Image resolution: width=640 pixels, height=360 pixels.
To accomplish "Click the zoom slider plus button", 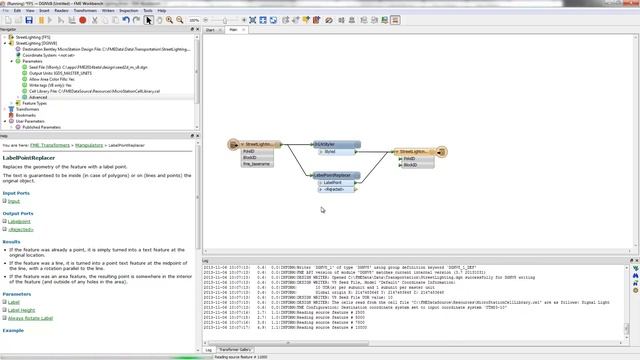I will pos(244,20).
